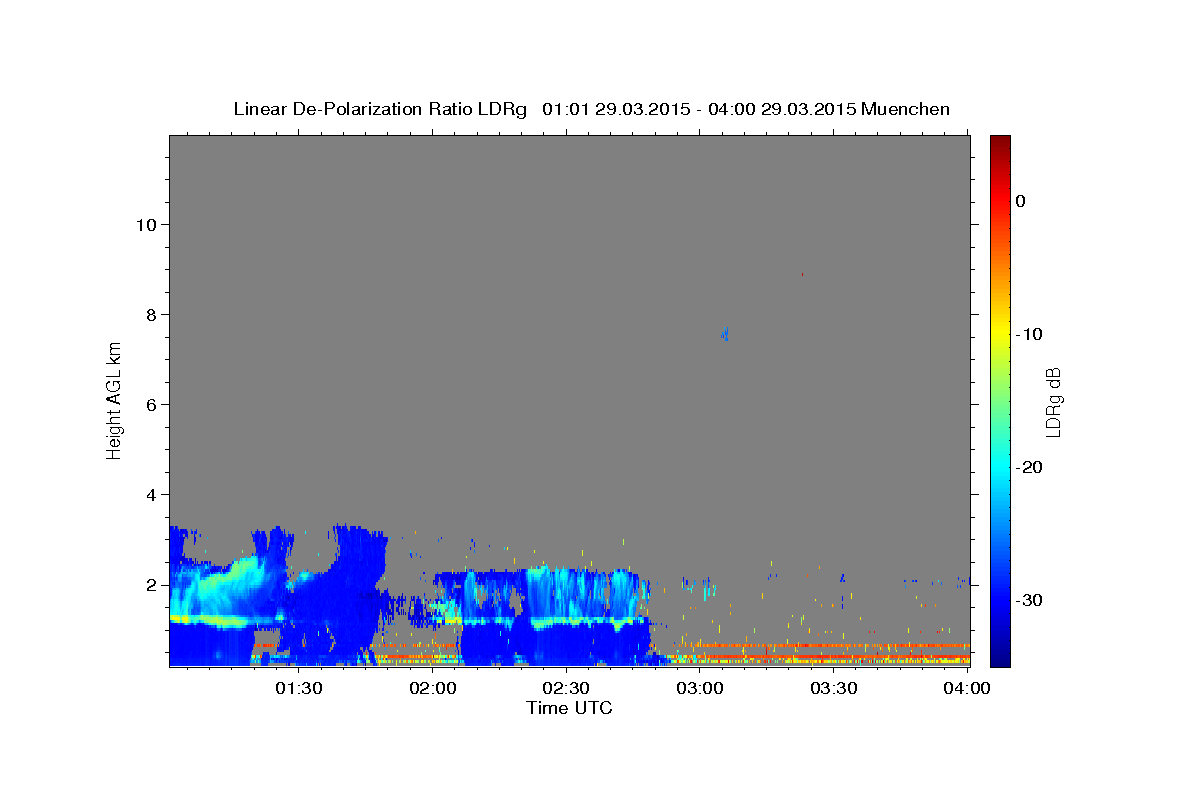Click the 'LDRg dB' colorbar label

[x=1053, y=402]
